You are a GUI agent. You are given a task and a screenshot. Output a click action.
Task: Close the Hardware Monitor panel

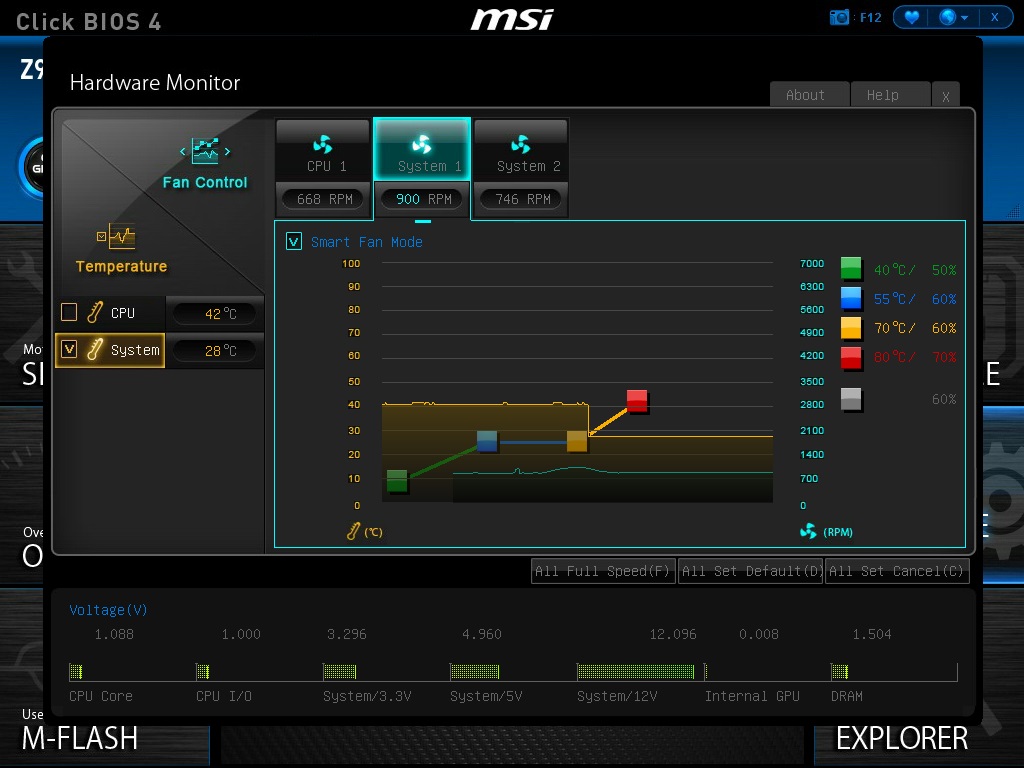tap(946, 95)
